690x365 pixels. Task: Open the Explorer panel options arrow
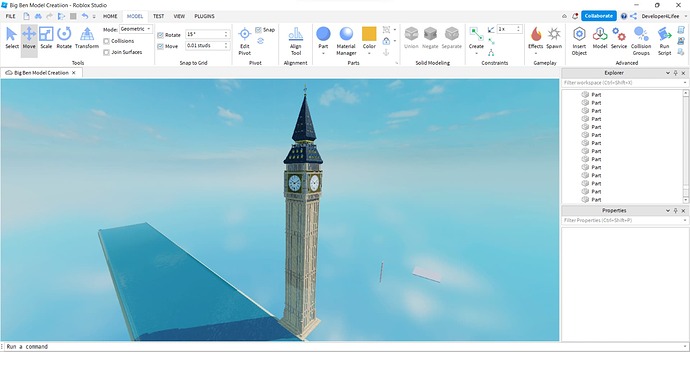point(668,73)
